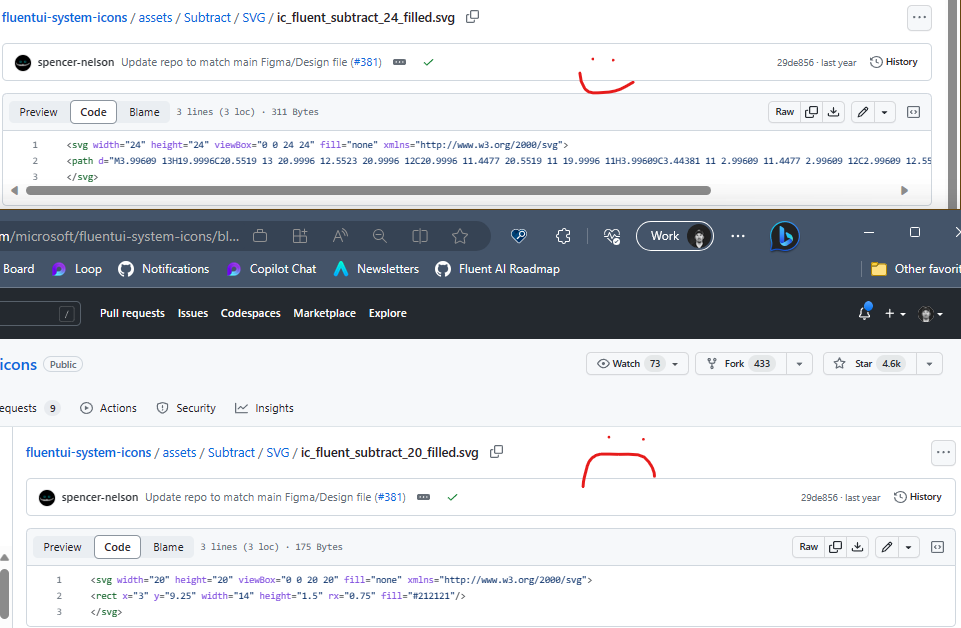Open the GitHub notifications bell
This screenshot has width=961, height=628.
click(862, 313)
